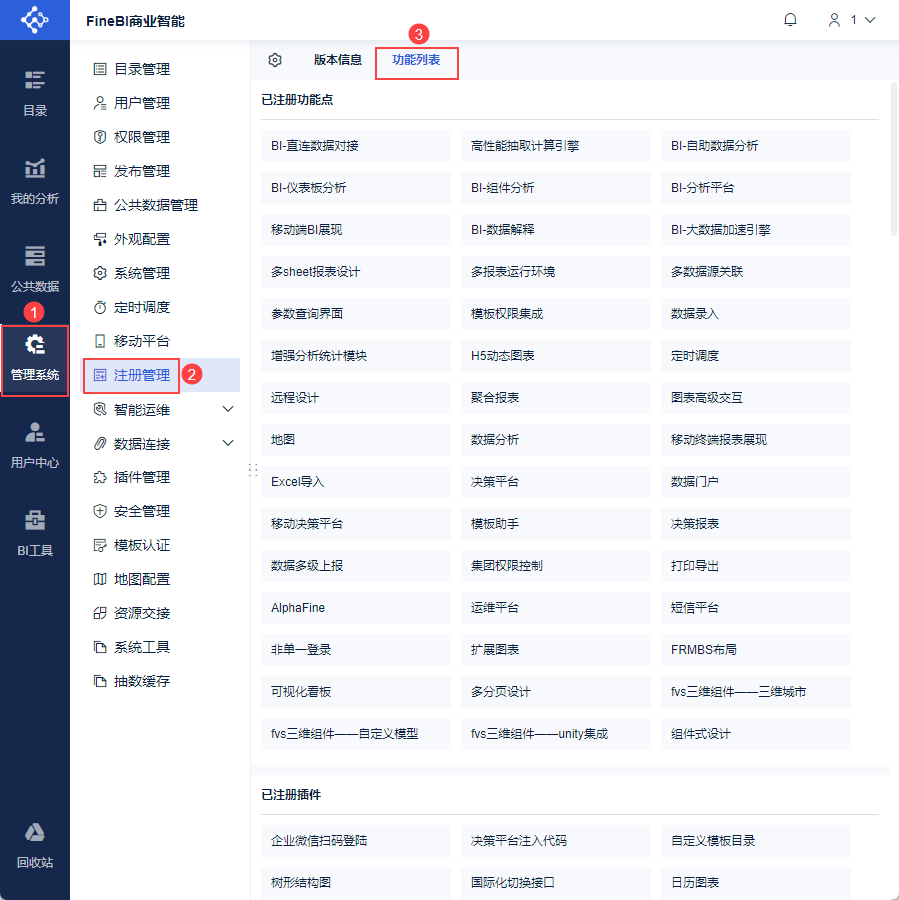
Task: Click the 图表高级交互 feature entry
Action: [x=755, y=398]
